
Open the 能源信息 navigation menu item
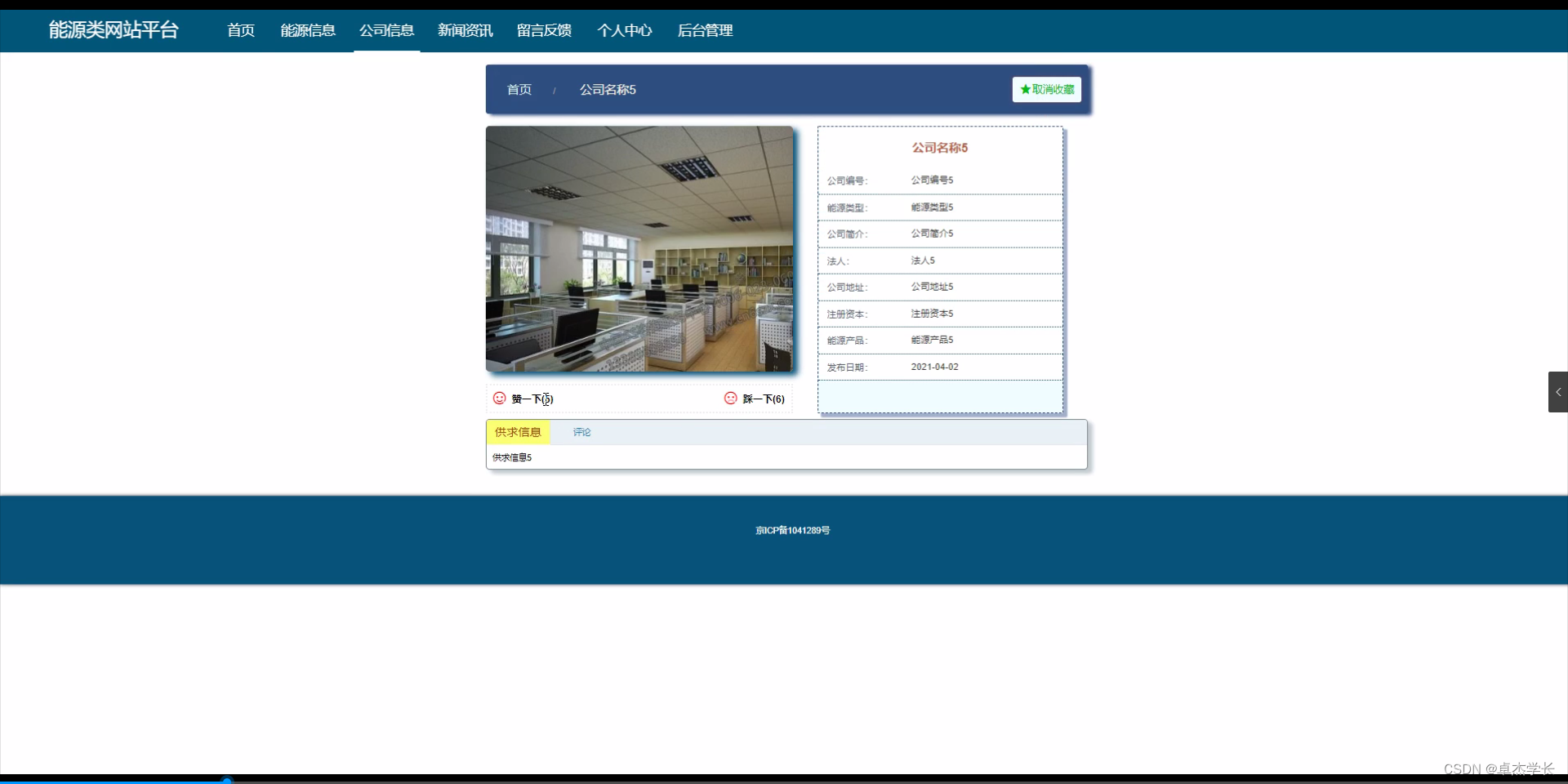[x=307, y=30]
